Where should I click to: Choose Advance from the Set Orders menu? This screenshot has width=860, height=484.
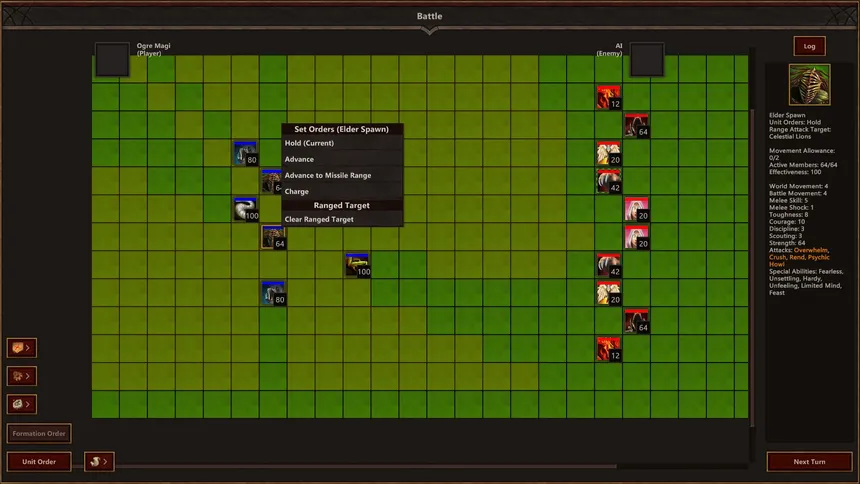(x=342, y=159)
